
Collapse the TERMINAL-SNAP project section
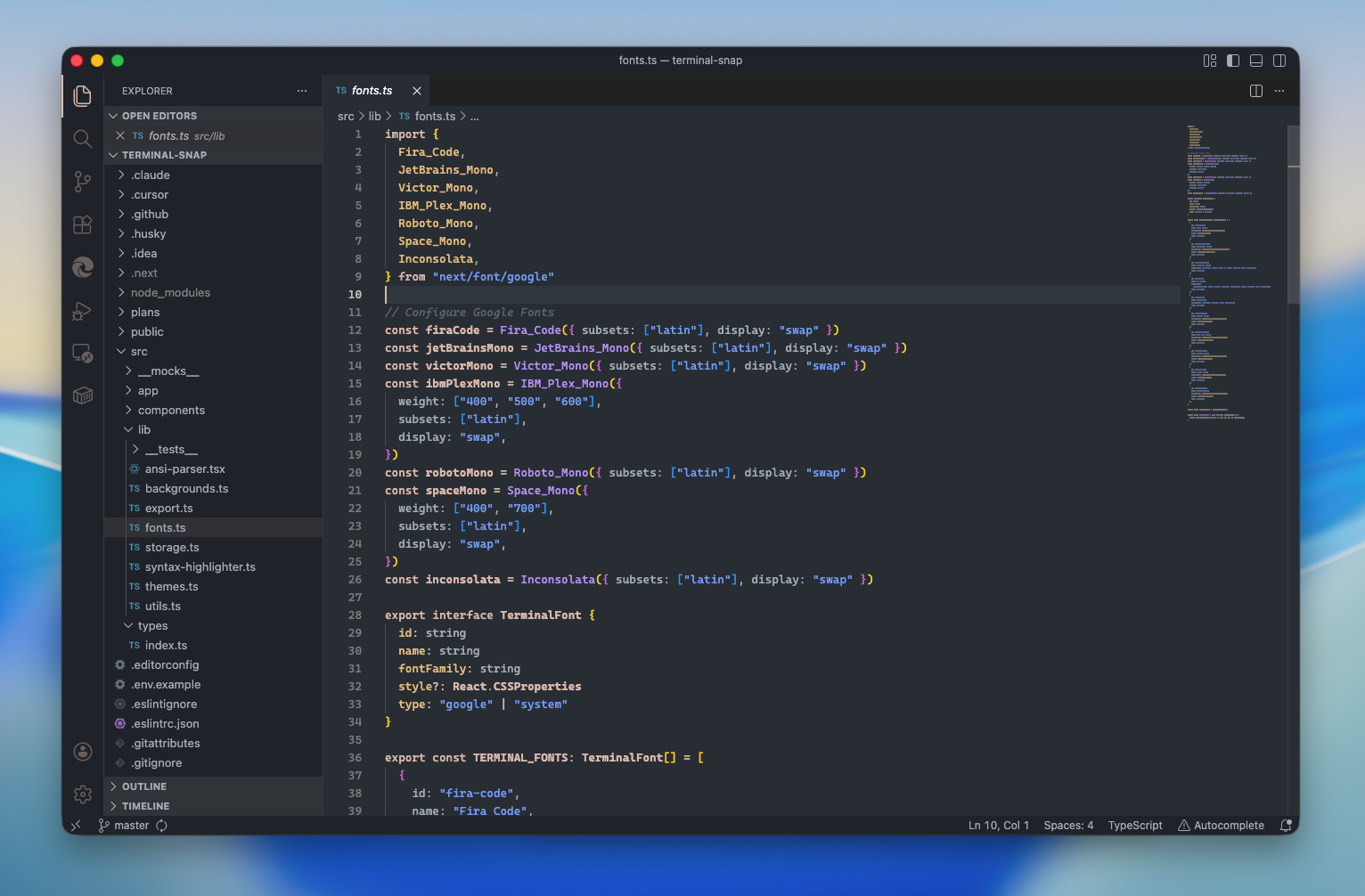coord(213,155)
